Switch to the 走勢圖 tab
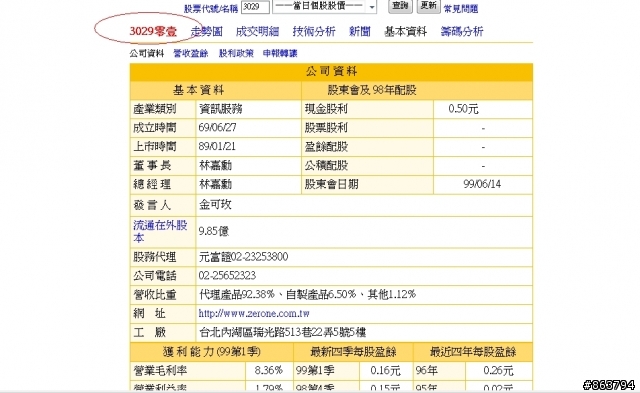640x393 pixels. (207, 31)
